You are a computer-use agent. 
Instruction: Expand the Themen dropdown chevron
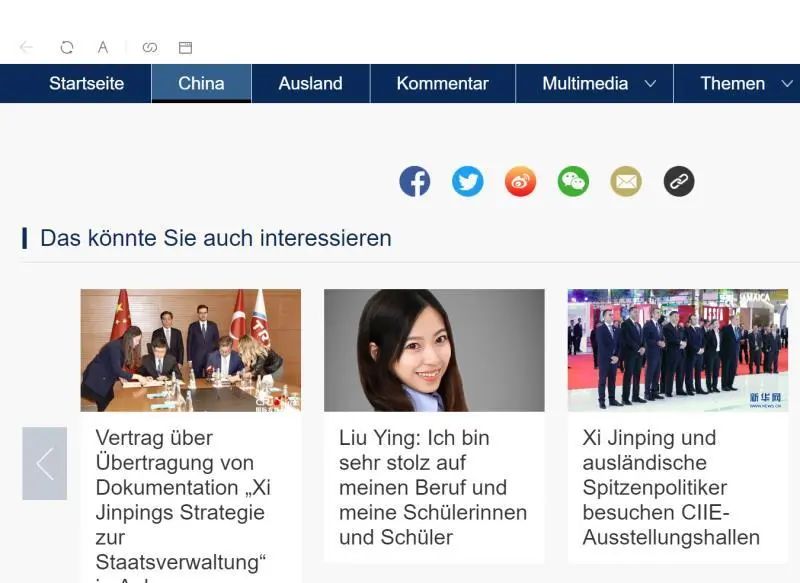click(787, 84)
